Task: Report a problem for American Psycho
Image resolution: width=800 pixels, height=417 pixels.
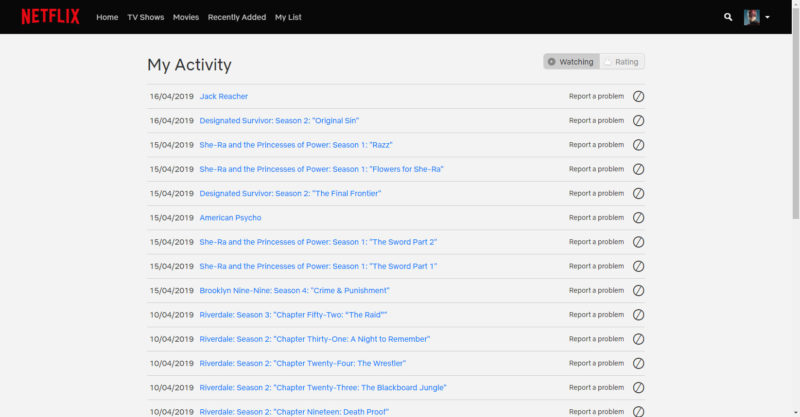Action: 596,217
